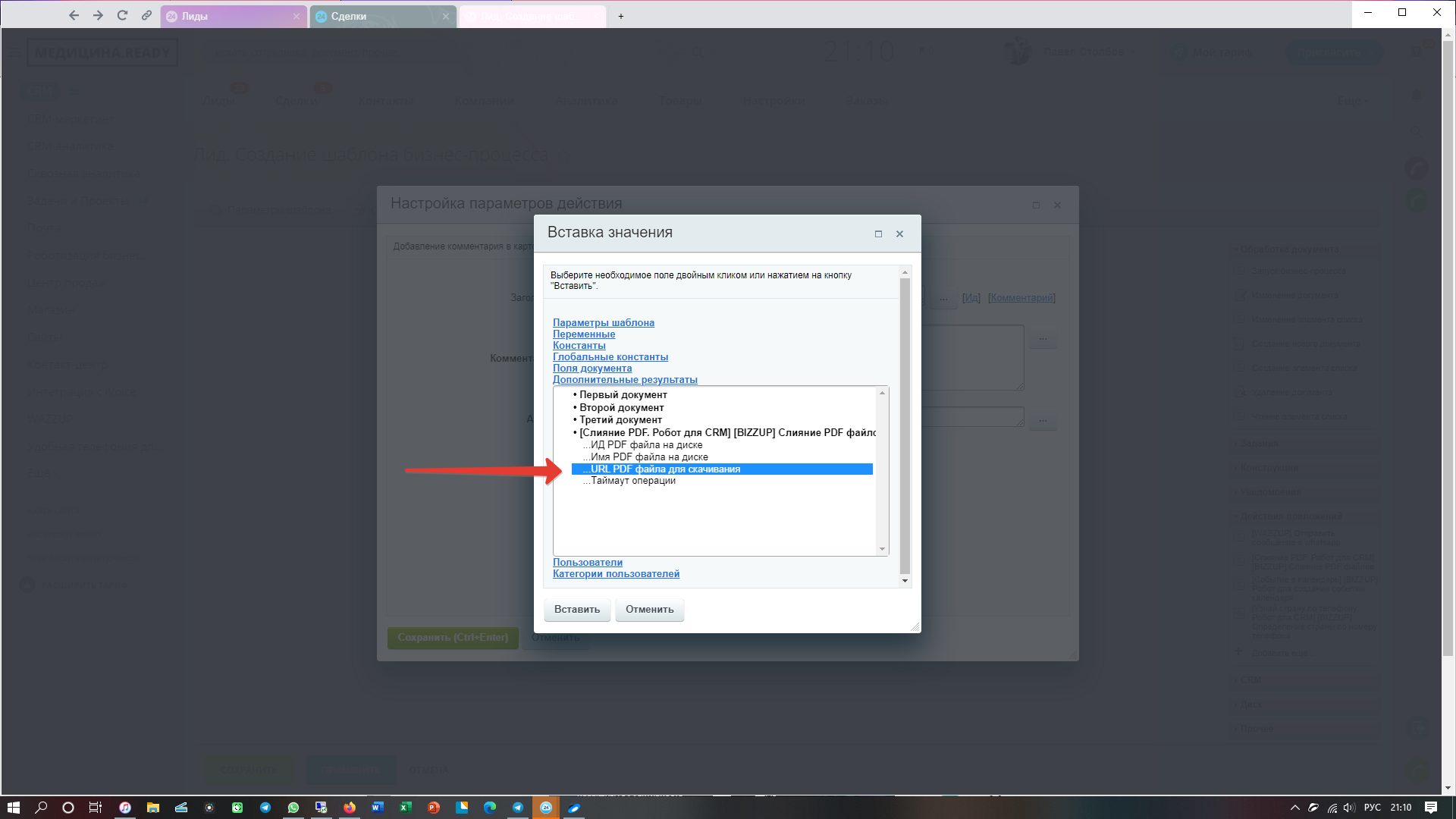Open a new tab with the plus icon
The image size is (1456, 819).
click(620, 16)
